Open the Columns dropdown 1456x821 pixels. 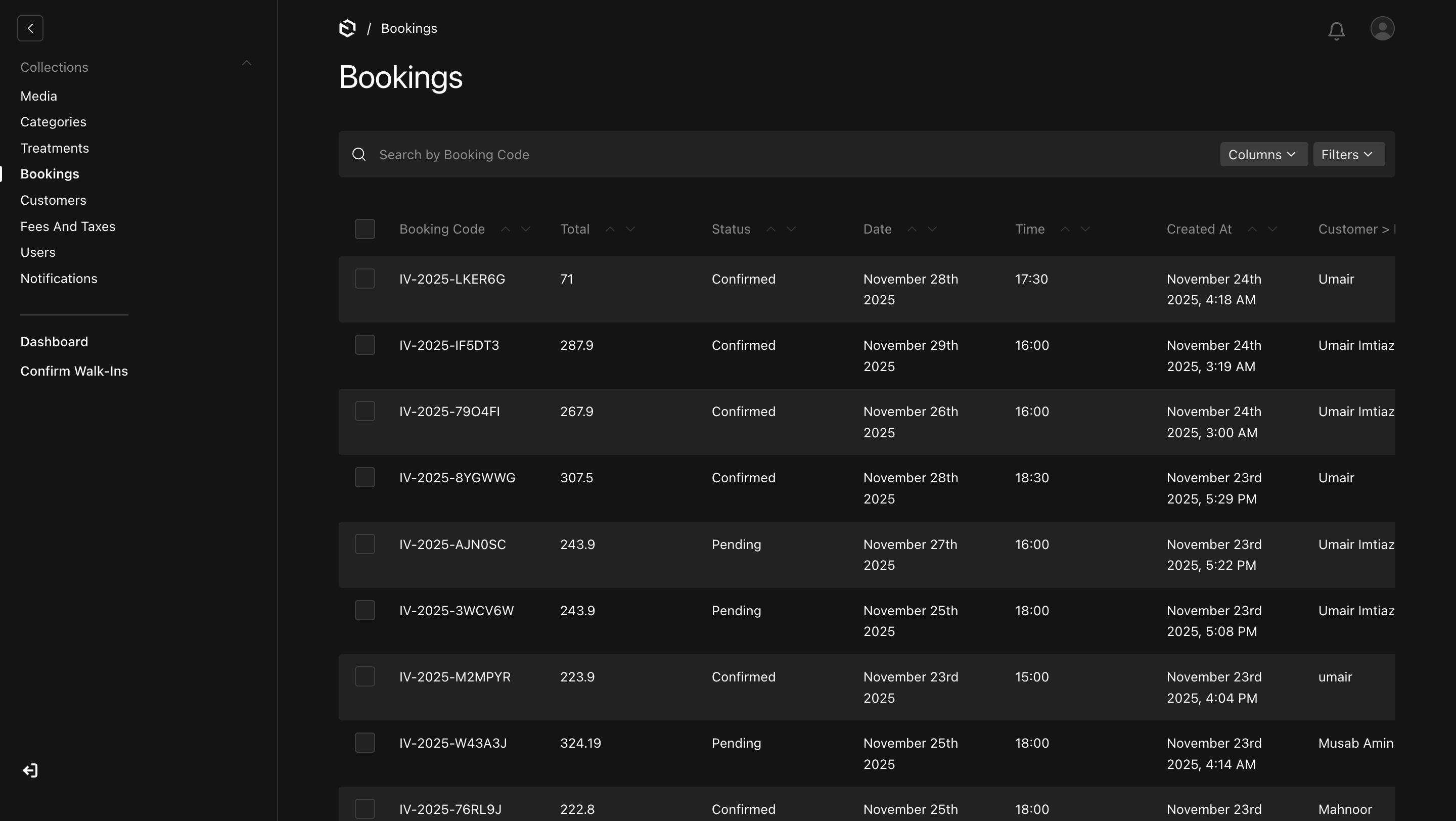tap(1263, 154)
